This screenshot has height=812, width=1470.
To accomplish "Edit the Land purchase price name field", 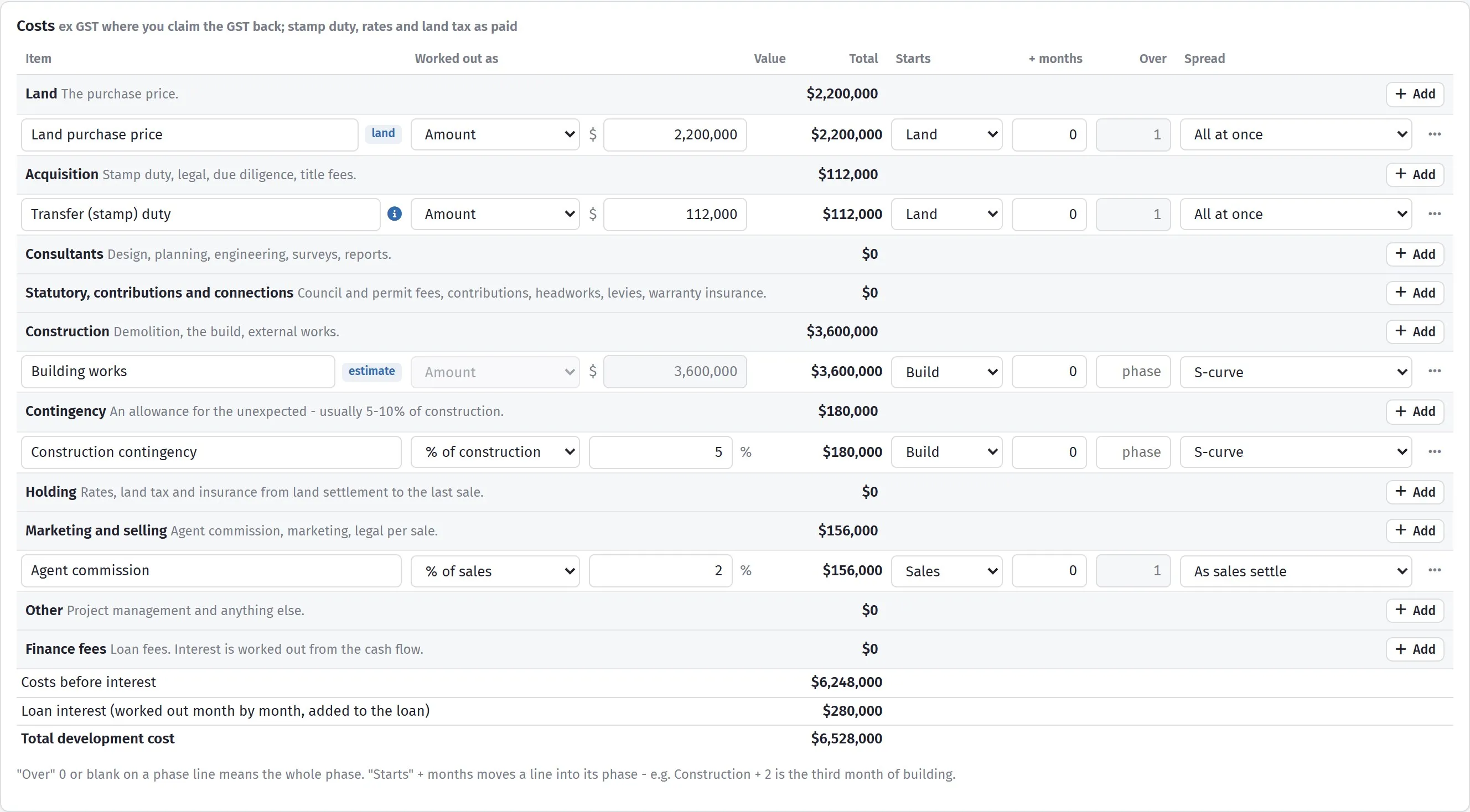I will pyautogui.click(x=189, y=134).
